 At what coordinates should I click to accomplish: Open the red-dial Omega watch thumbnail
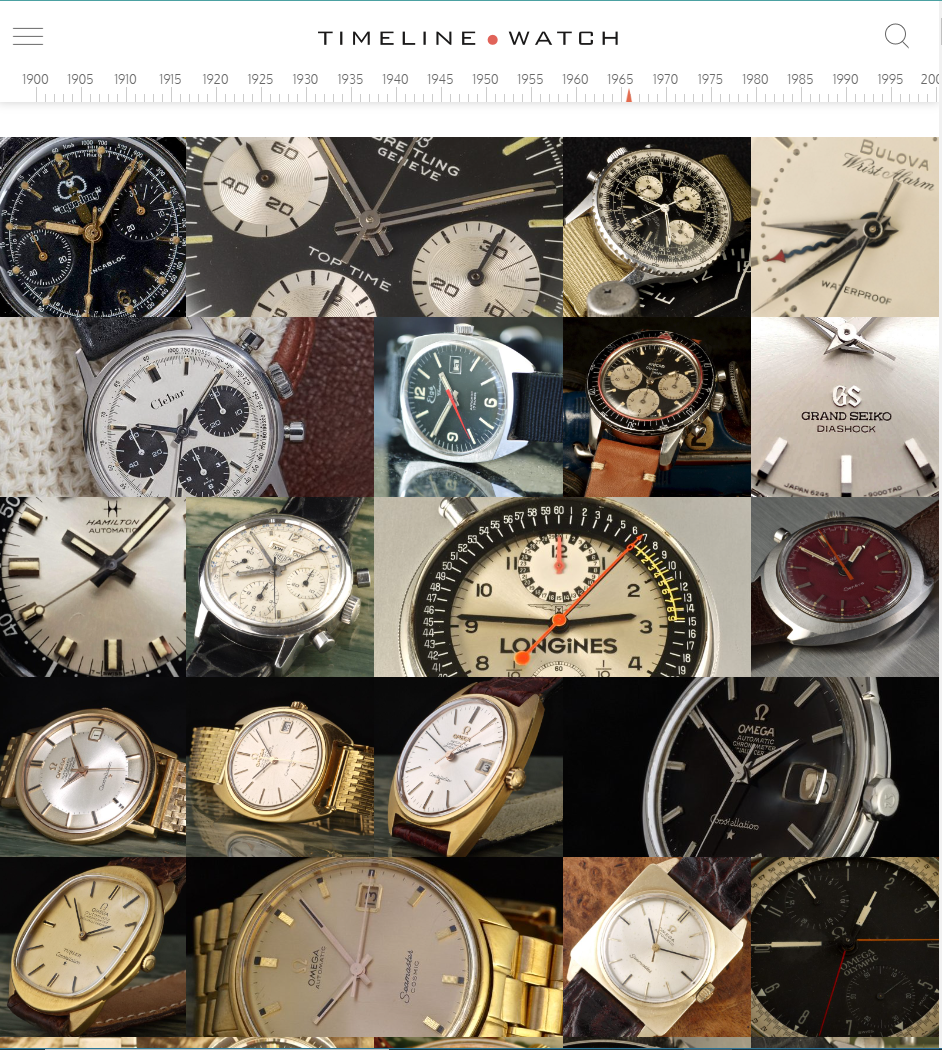(845, 587)
